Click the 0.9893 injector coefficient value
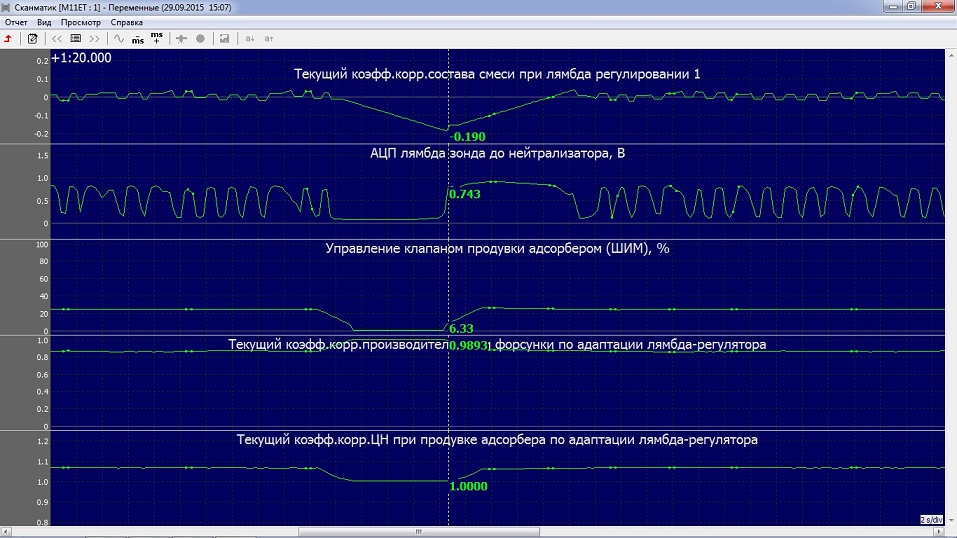This screenshot has width=957, height=538. click(468, 346)
